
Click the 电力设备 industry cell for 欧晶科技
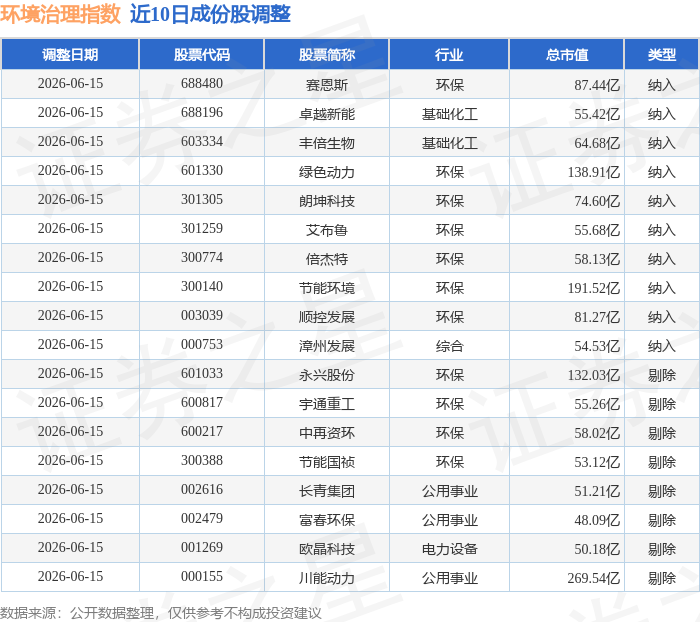[449, 549]
